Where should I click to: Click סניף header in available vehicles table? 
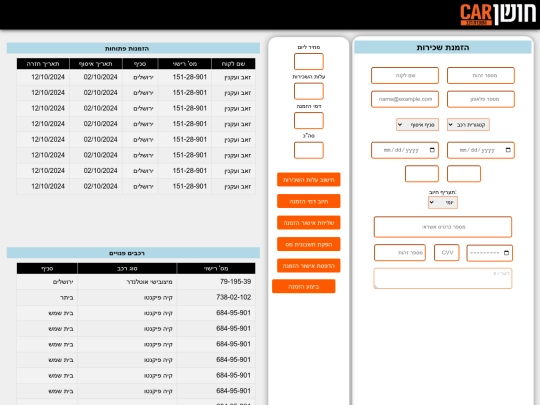tap(47, 268)
